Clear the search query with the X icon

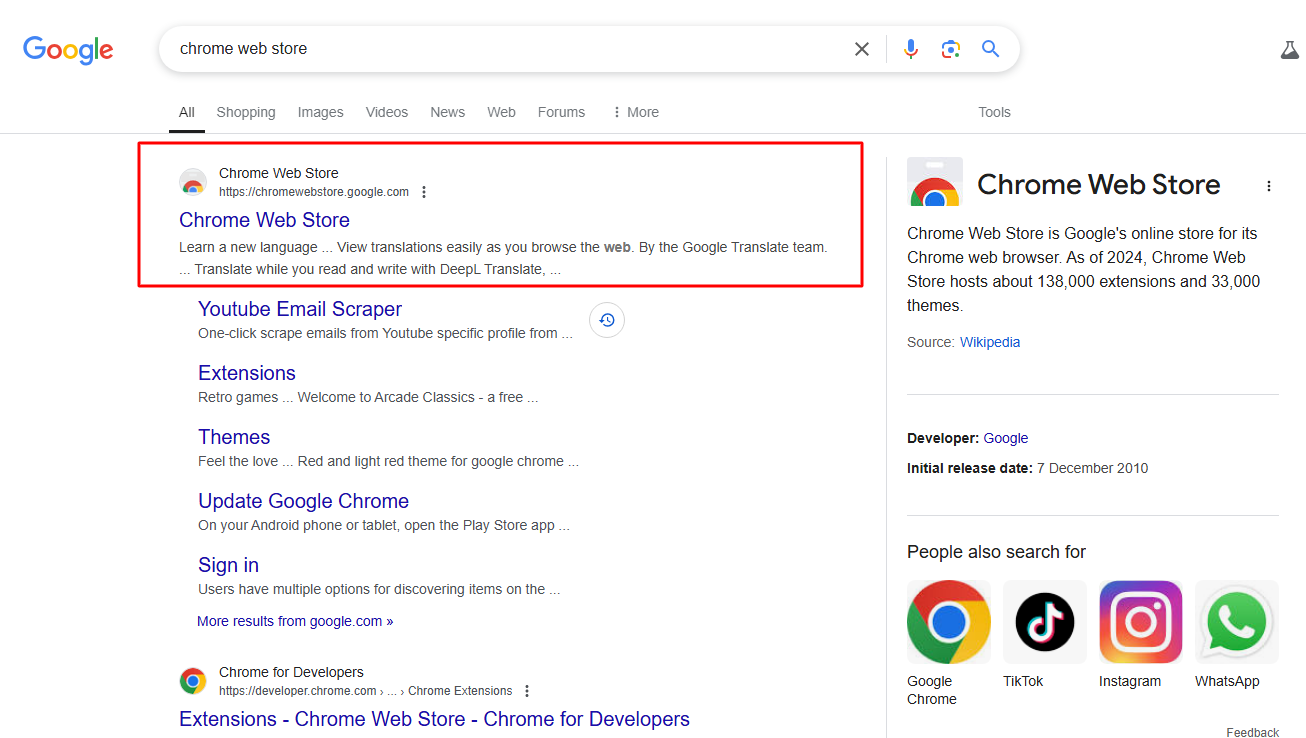(x=861, y=48)
